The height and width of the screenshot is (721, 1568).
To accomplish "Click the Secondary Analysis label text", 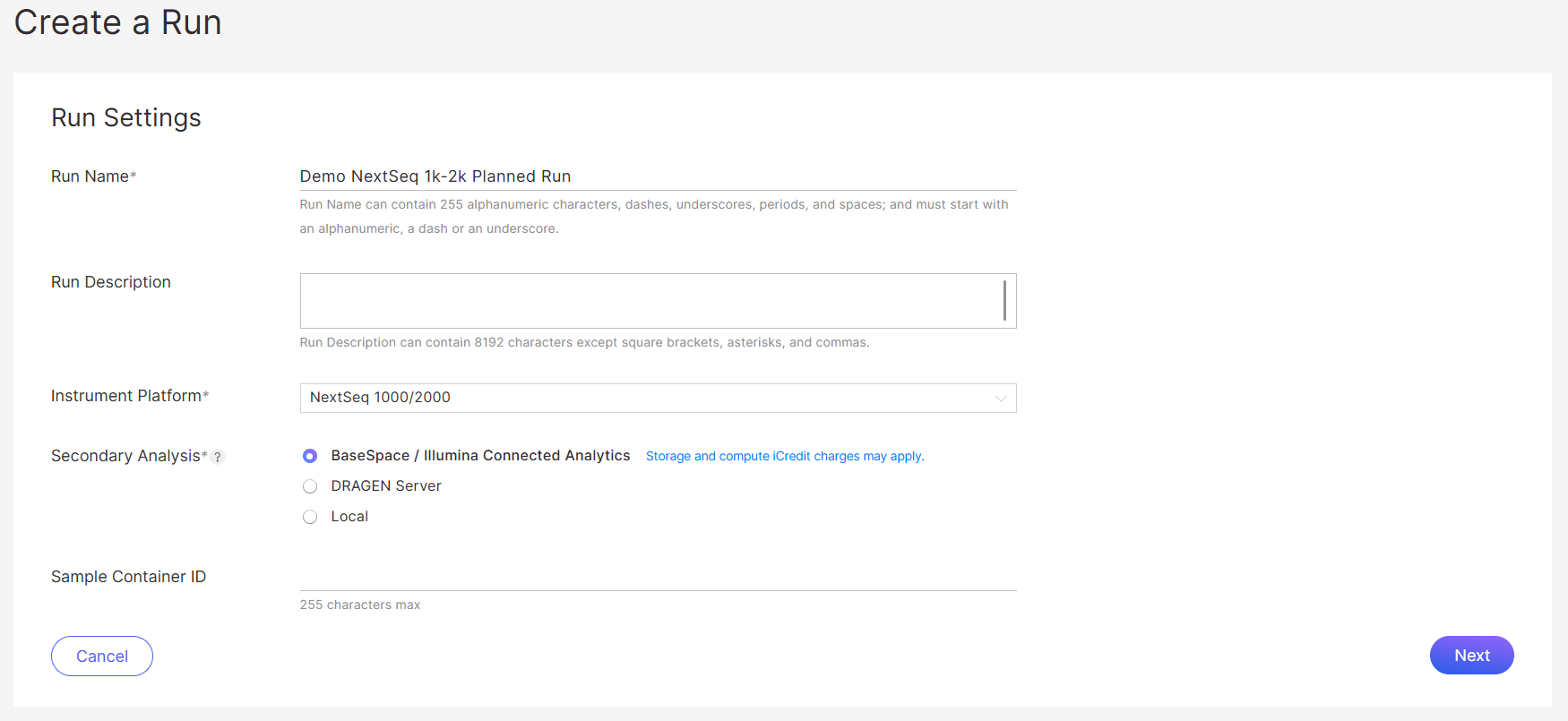I will [x=125, y=456].
